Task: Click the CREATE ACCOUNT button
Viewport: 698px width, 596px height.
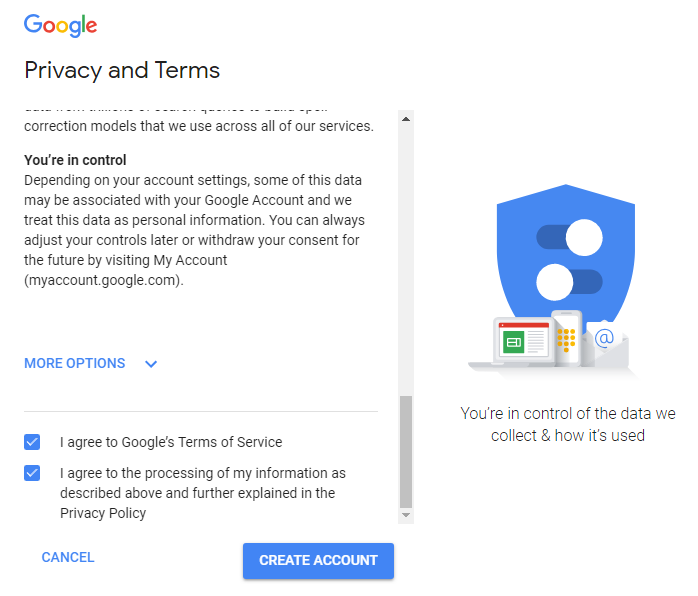Action: pyautogui.click(x=318, y=560)
